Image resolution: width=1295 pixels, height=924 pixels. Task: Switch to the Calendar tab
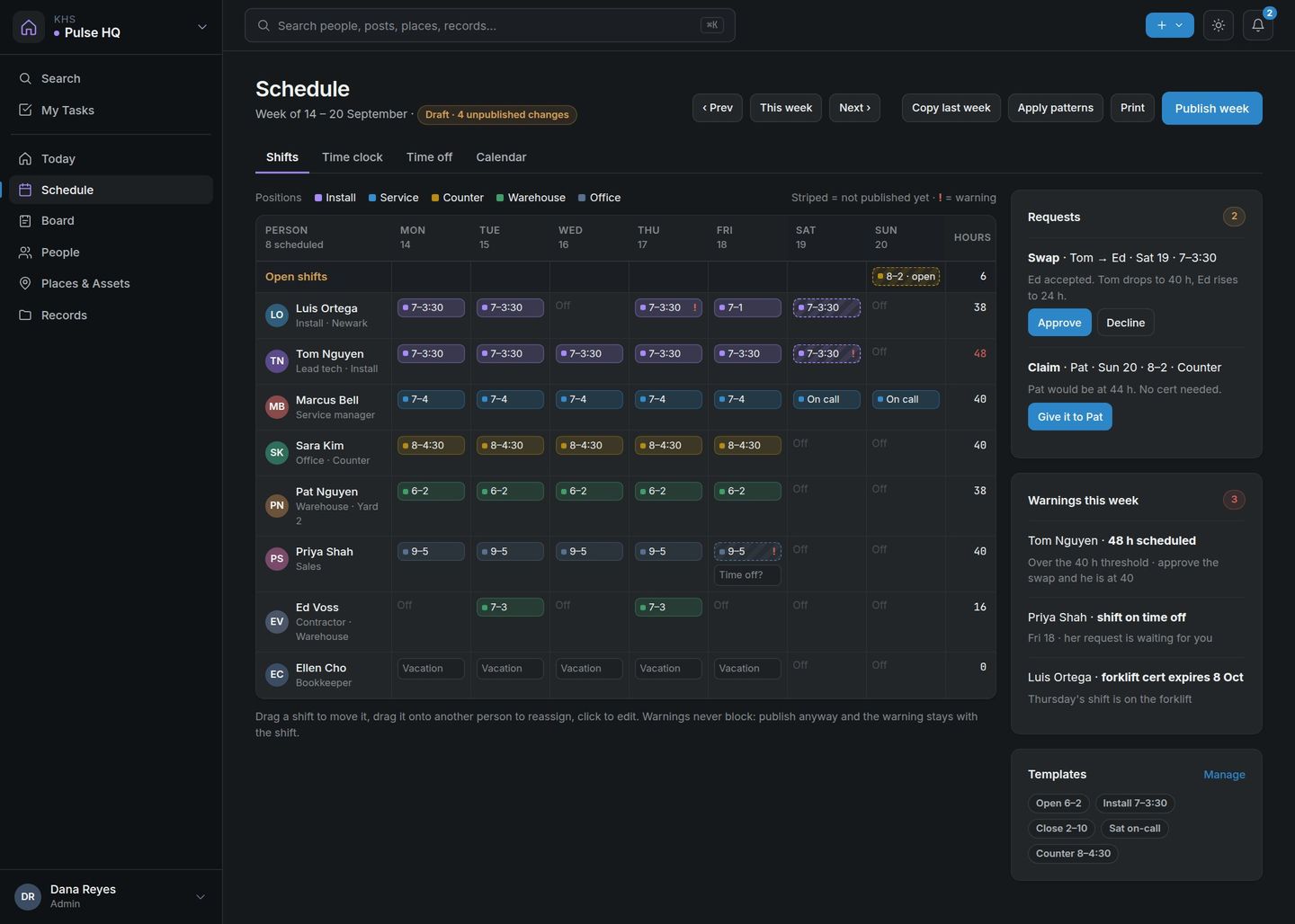click(501, 157)
